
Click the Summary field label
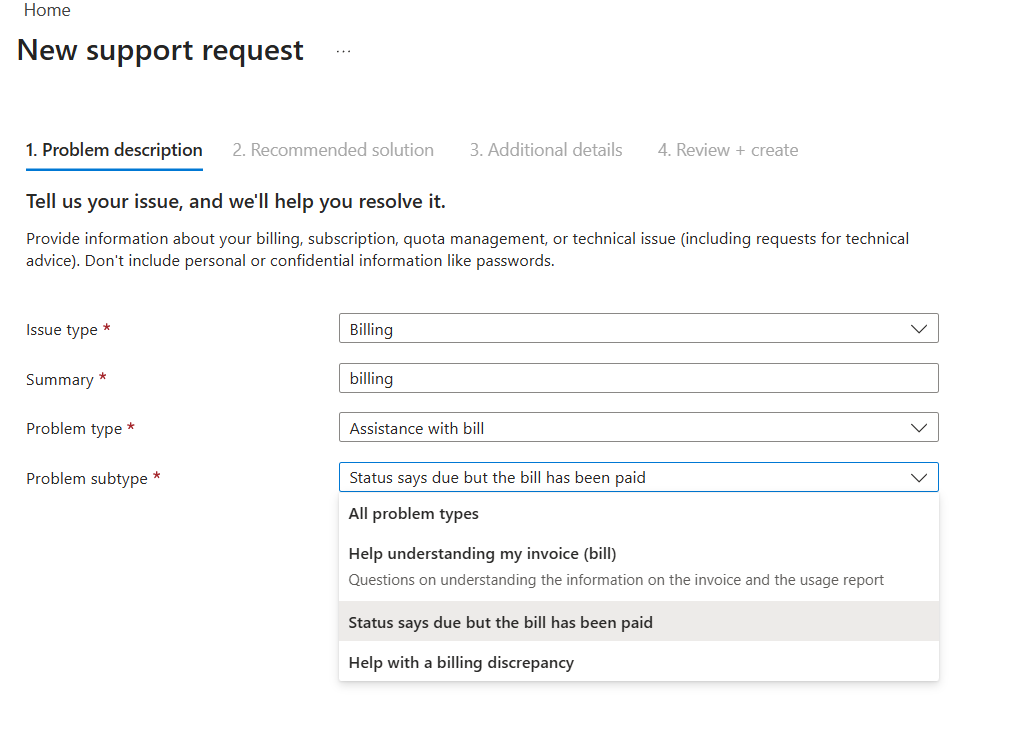click(x=59, y=380)
